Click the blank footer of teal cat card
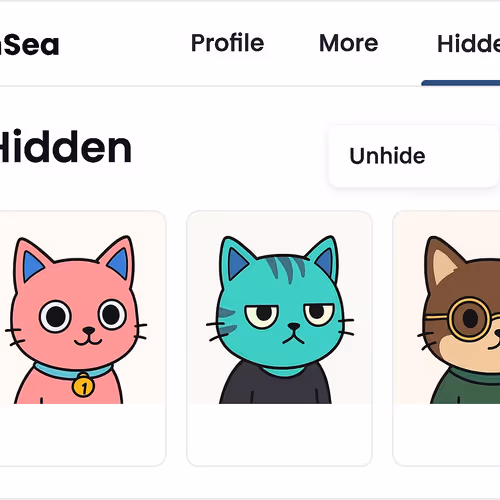 click(x=279, y=435)
